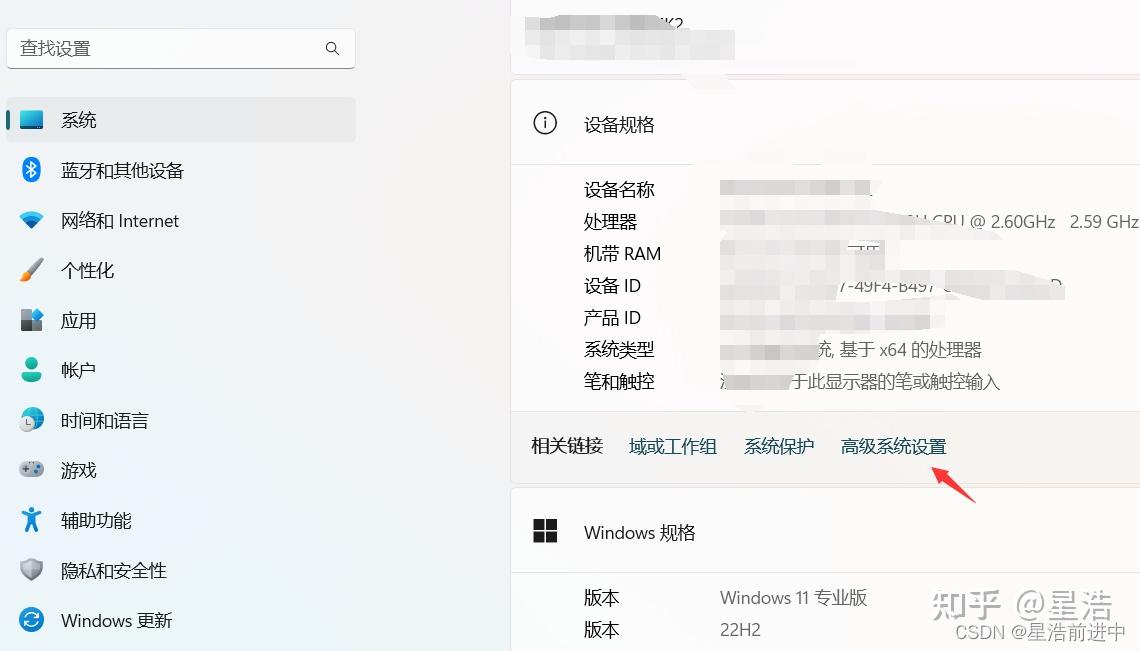
Task: Open 时间和语言 settings
Action: (181, 420)
